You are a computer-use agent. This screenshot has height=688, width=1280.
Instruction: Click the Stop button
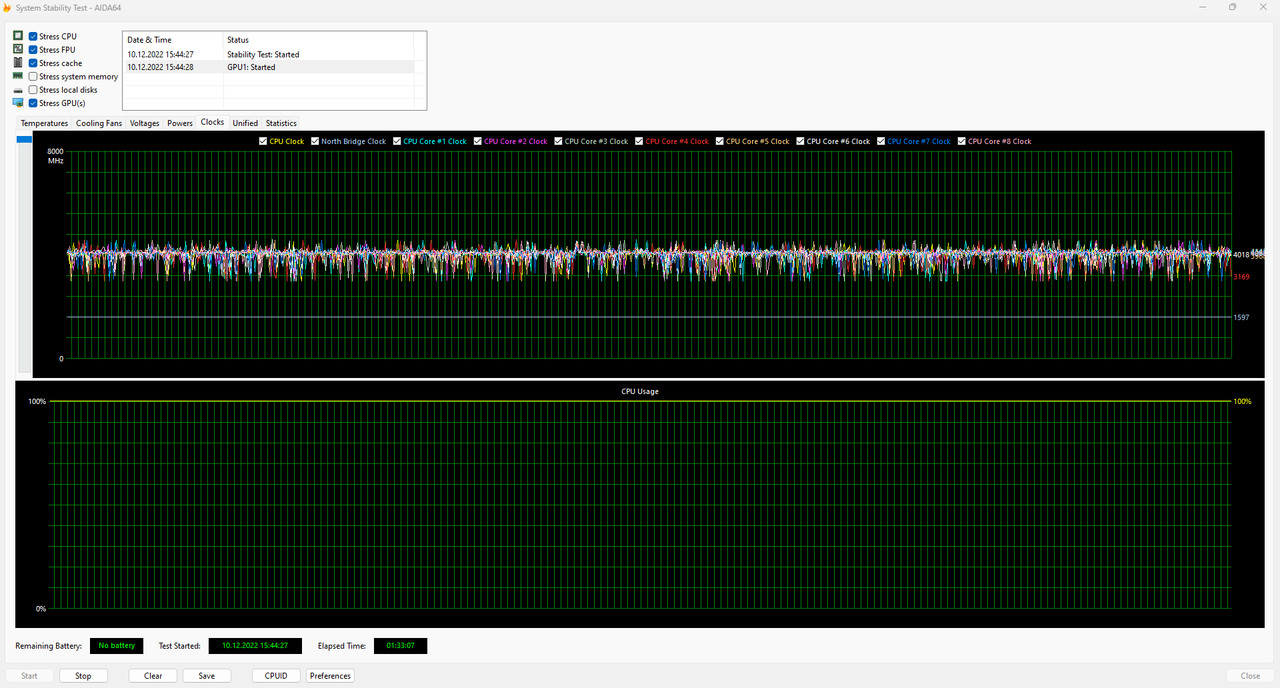tap(83, 676)
